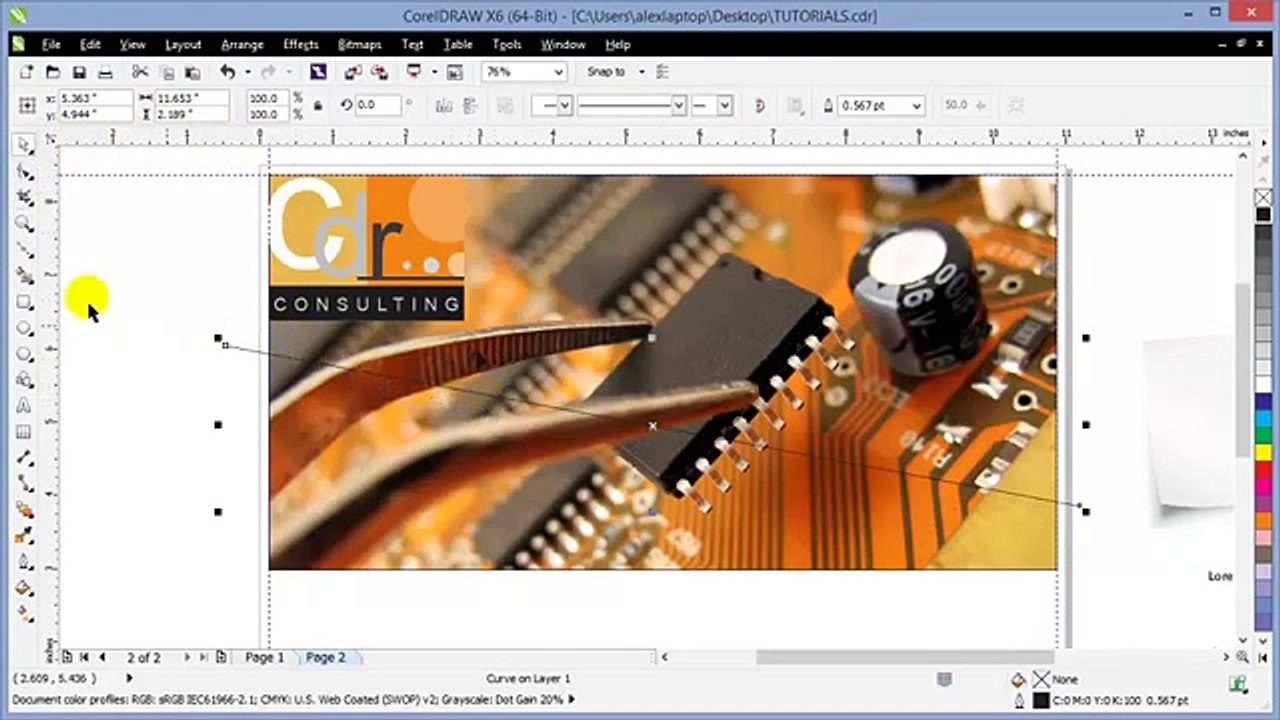
Task: Click the No Color swatch in palette
Action: (x=1263, y=196)
